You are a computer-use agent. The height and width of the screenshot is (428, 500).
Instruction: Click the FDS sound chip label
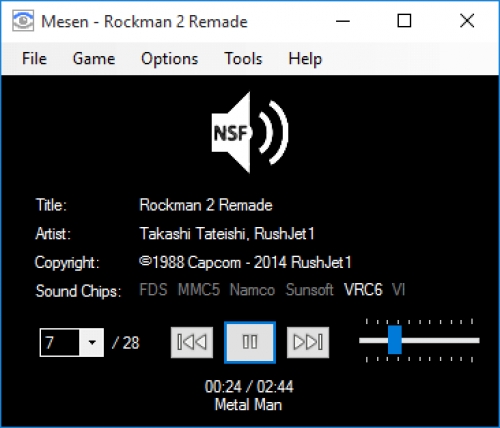153,290
